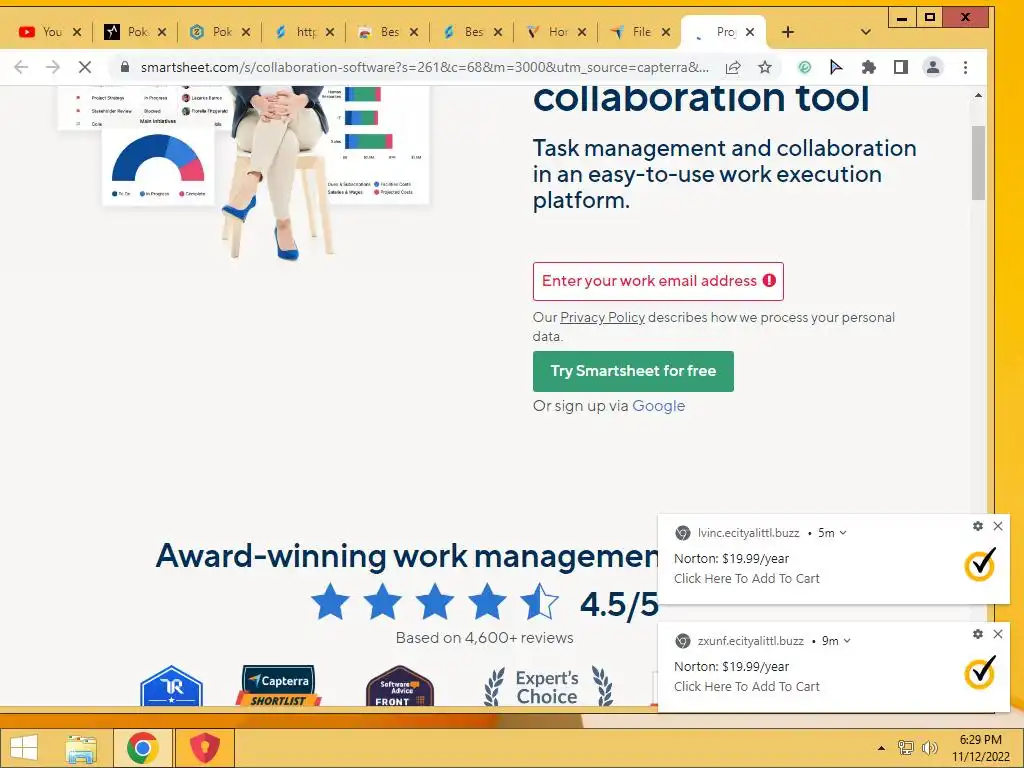Click the Capterra Shortlist badge

click(x=279, y=686)
